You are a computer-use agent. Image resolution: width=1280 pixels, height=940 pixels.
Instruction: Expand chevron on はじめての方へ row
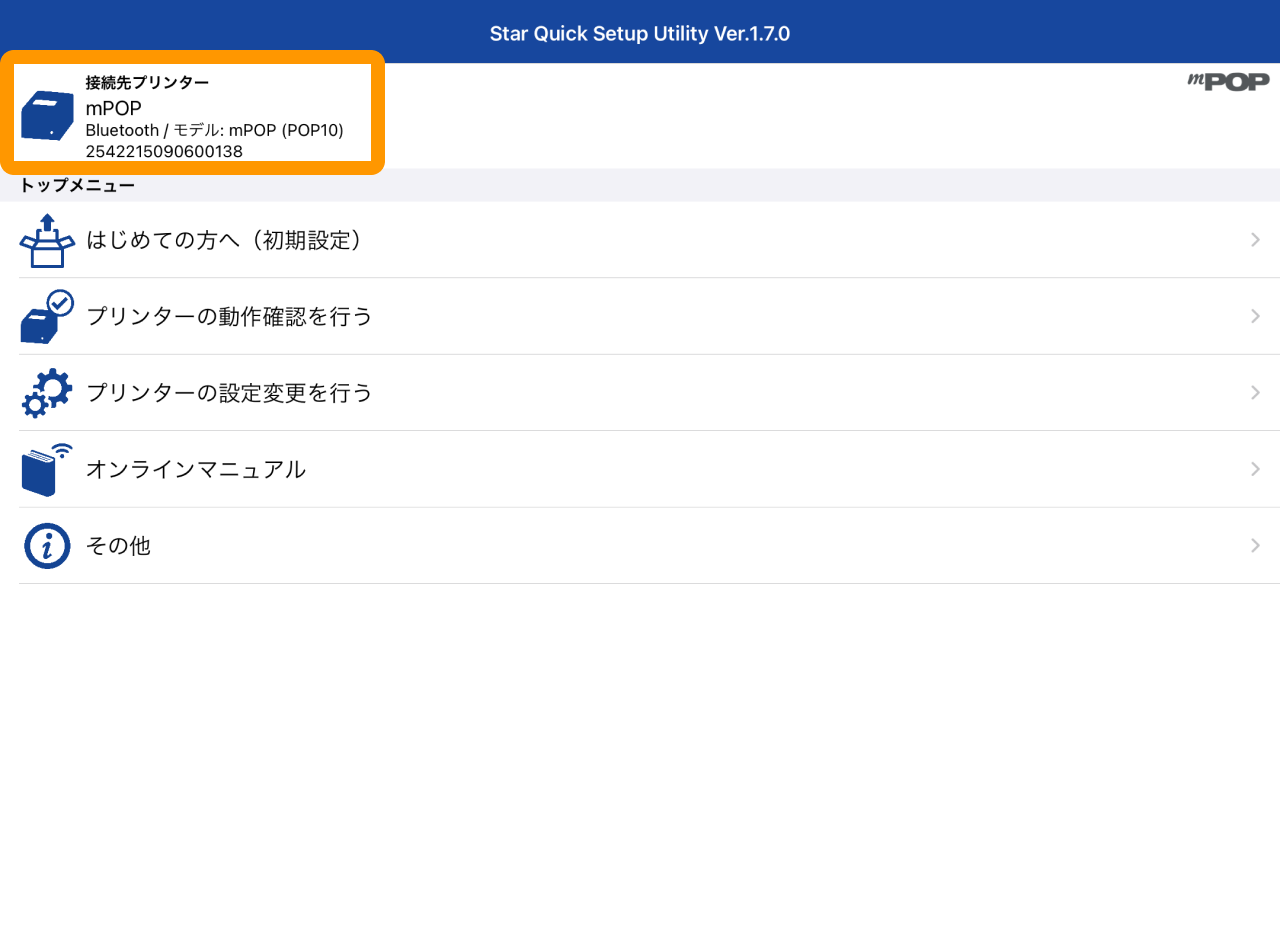tap(1255, 240)
